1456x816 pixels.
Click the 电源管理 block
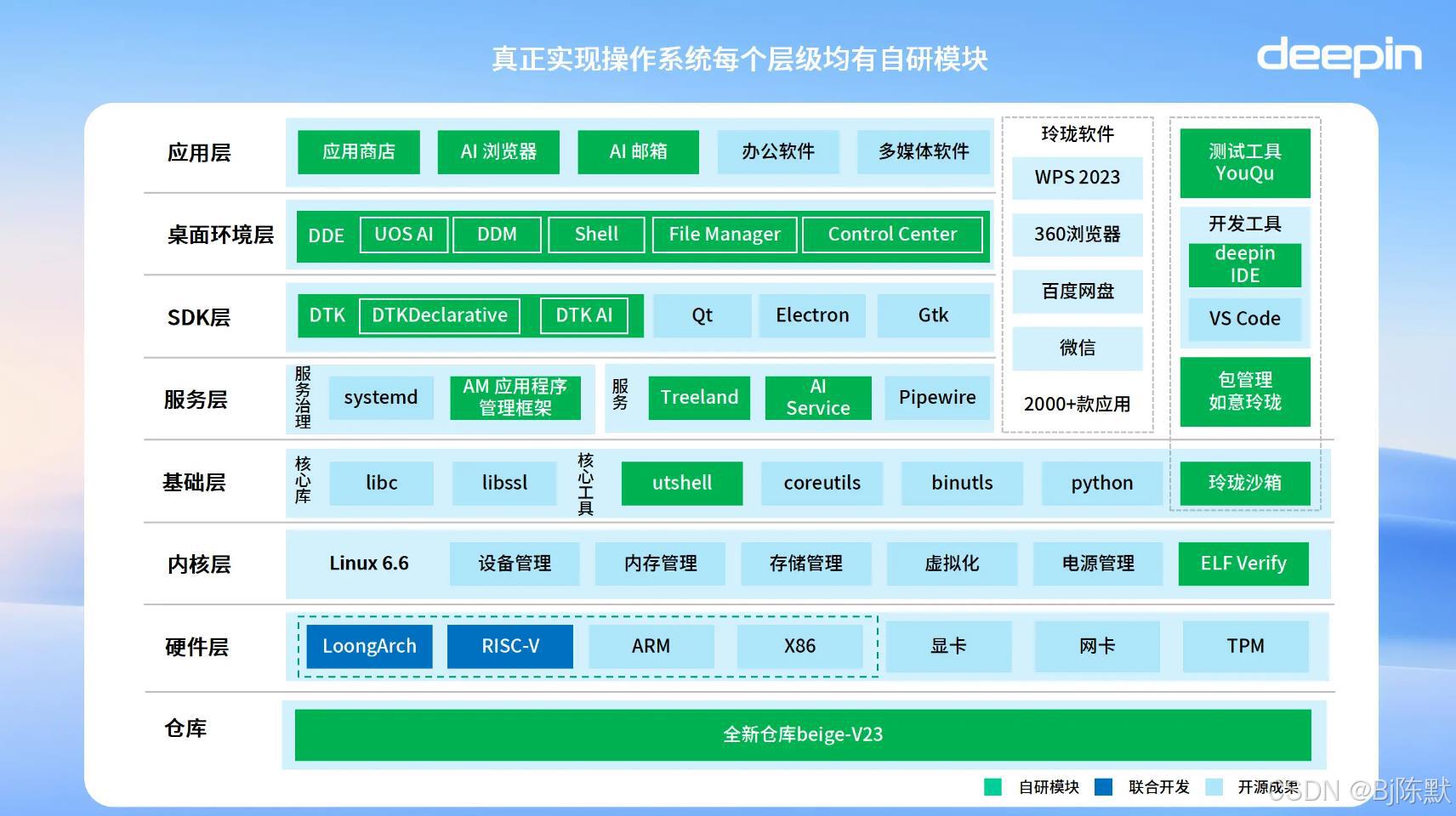1098,564
